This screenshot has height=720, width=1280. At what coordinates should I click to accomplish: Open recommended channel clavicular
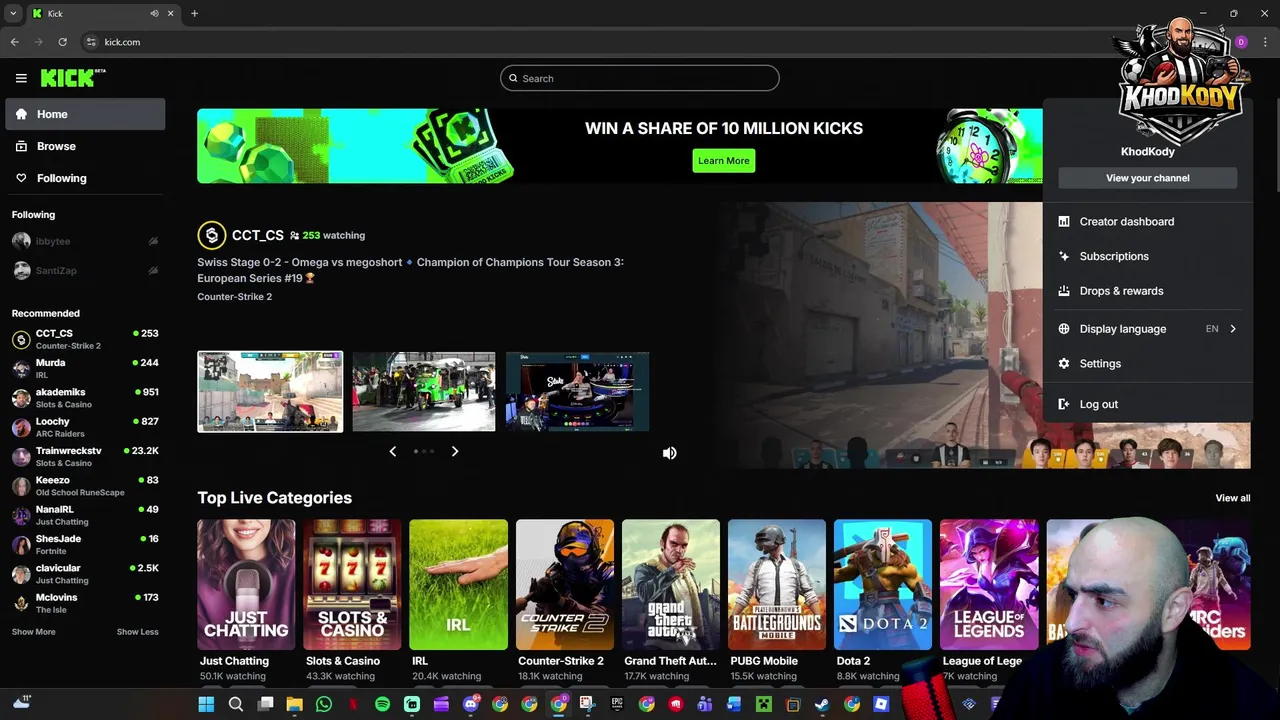85,574
